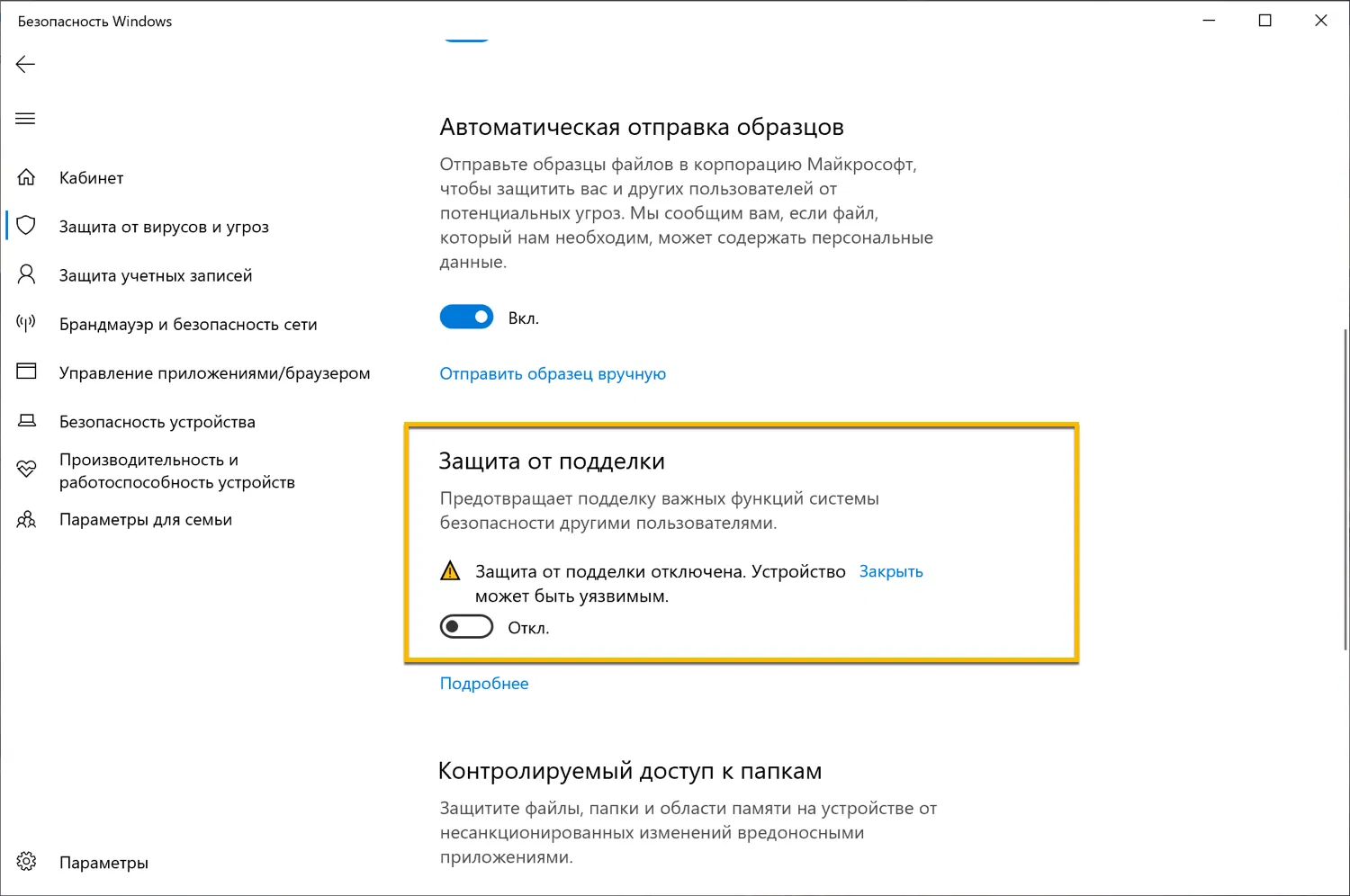Viewport: 1350px width, 896px height.
Task: Expand the hamburger navigation menu
Action: coord(25,119)
